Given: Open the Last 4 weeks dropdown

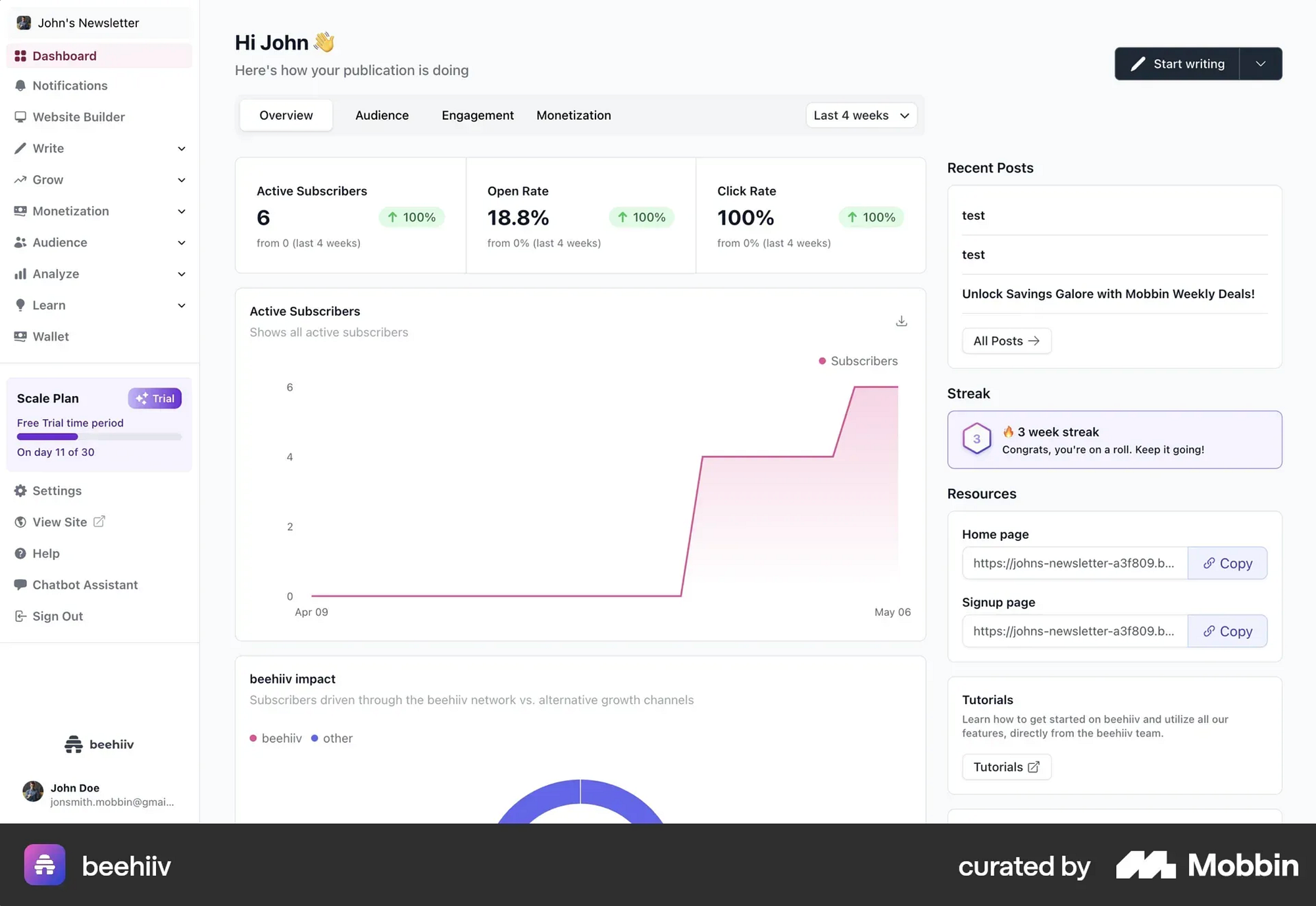Looking at the screenshot, I should (861, 115).
